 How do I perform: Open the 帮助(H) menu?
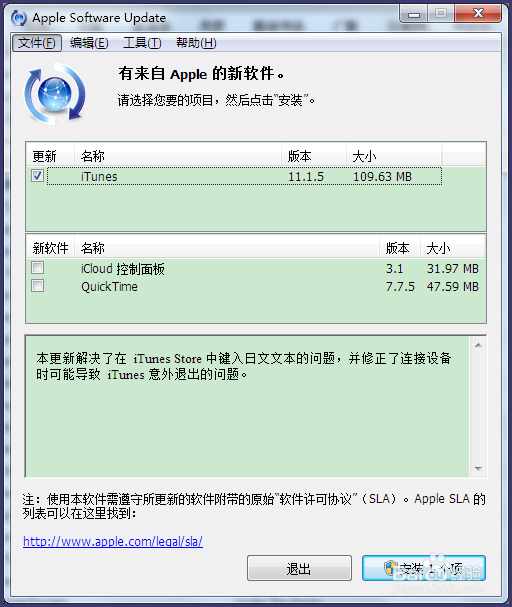[196, 43]
